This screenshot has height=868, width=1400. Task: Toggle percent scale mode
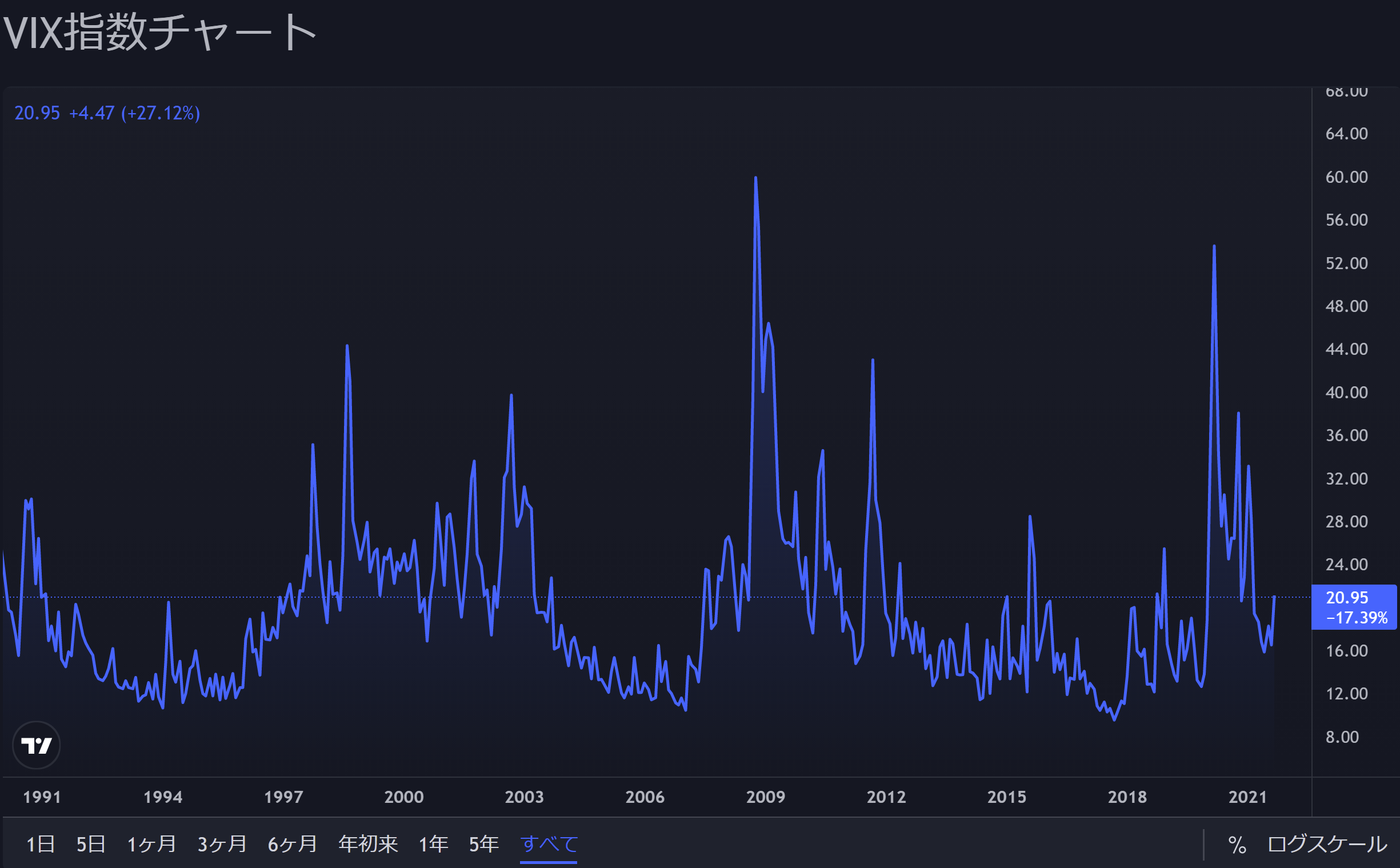(x=1237, y=845)
